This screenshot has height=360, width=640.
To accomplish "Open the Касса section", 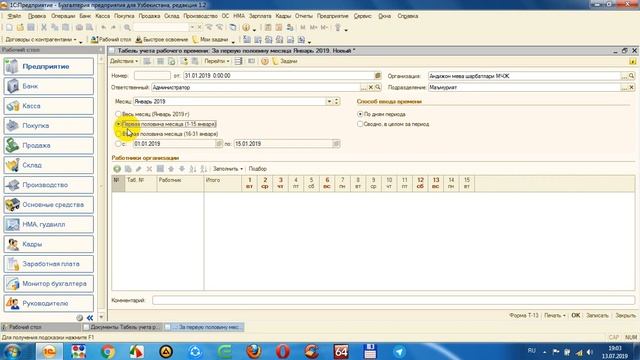I will pos(49,106).
